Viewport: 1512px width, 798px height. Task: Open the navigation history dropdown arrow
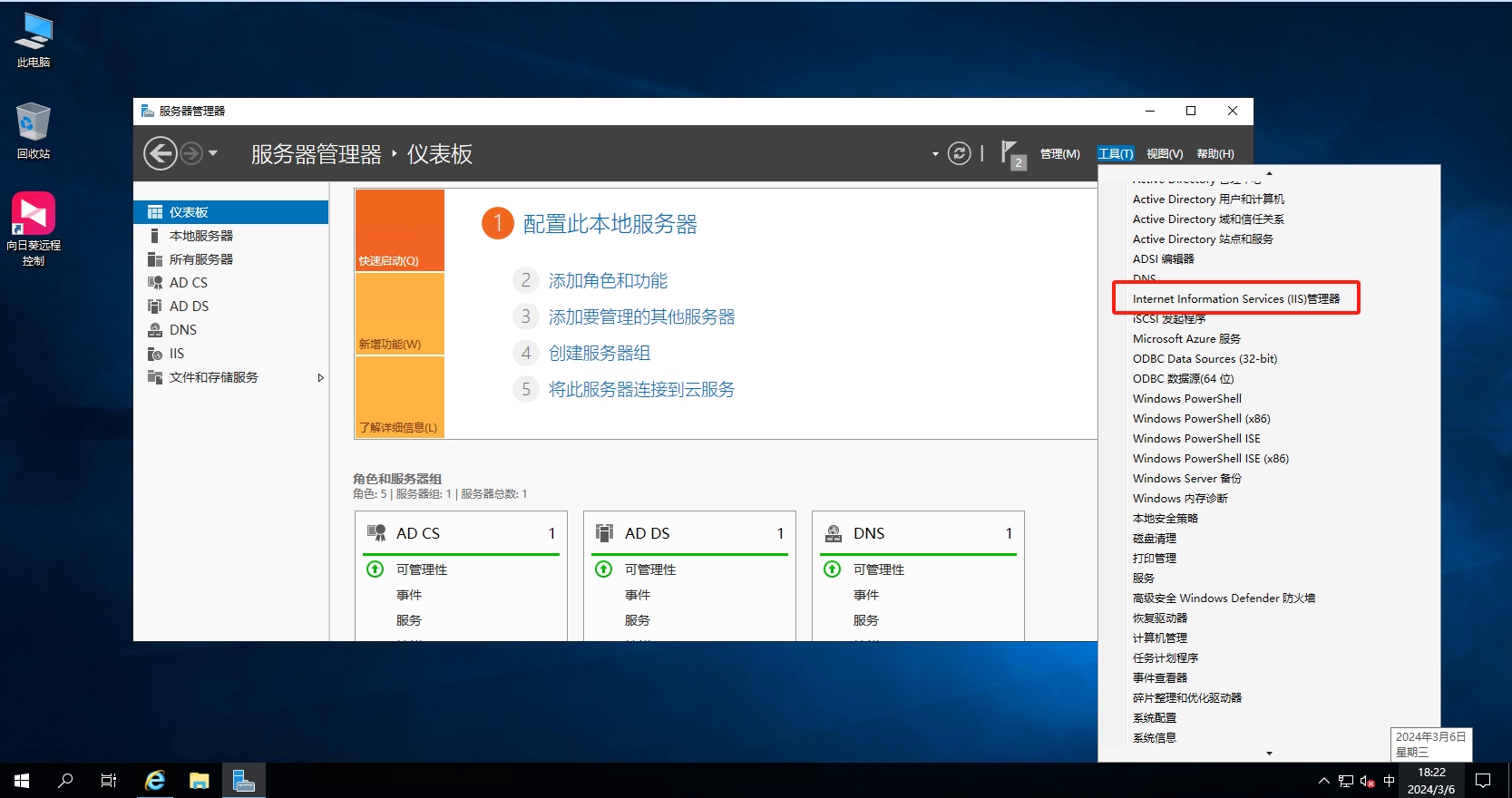coord(213,153)
